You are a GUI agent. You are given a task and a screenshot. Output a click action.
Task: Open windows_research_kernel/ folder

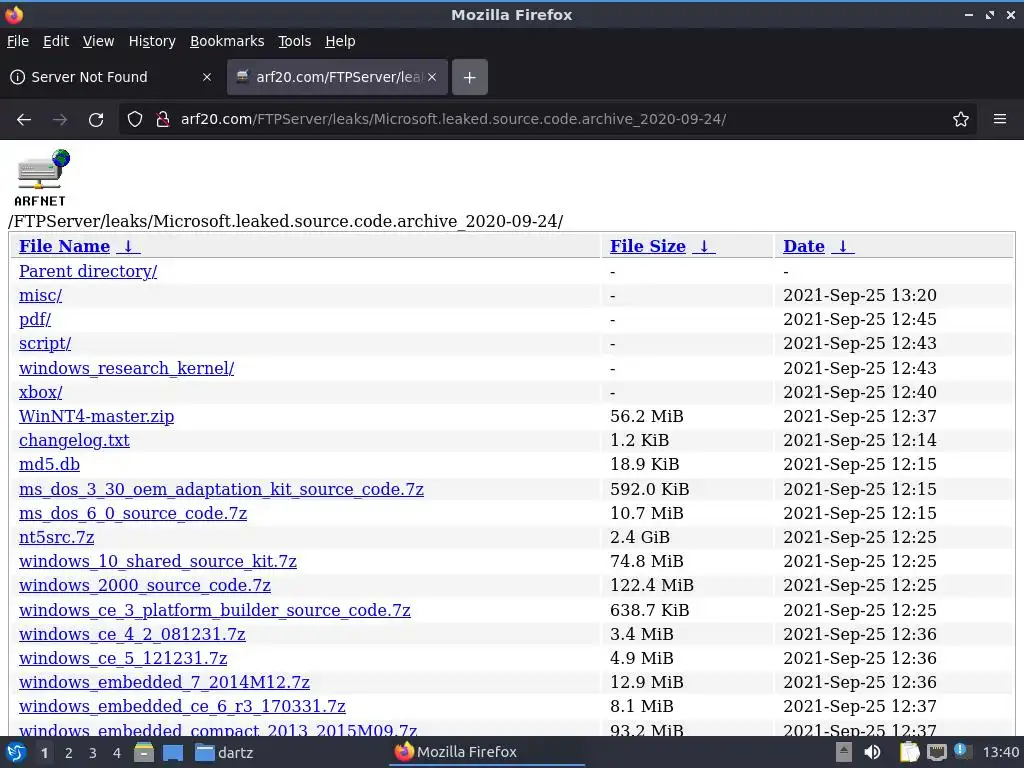point(127,368)
